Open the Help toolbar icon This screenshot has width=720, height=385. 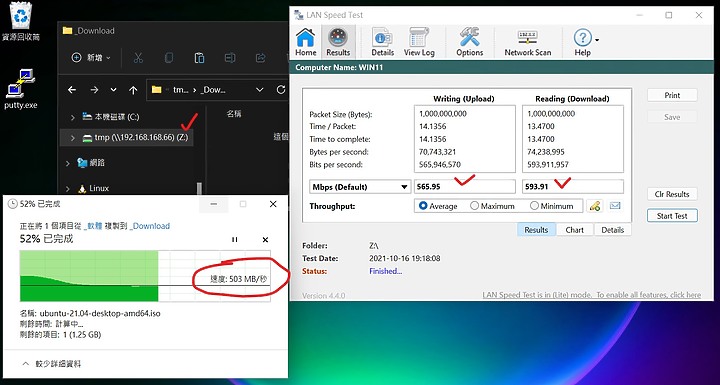pyautogui.click(x=582, y=41)
